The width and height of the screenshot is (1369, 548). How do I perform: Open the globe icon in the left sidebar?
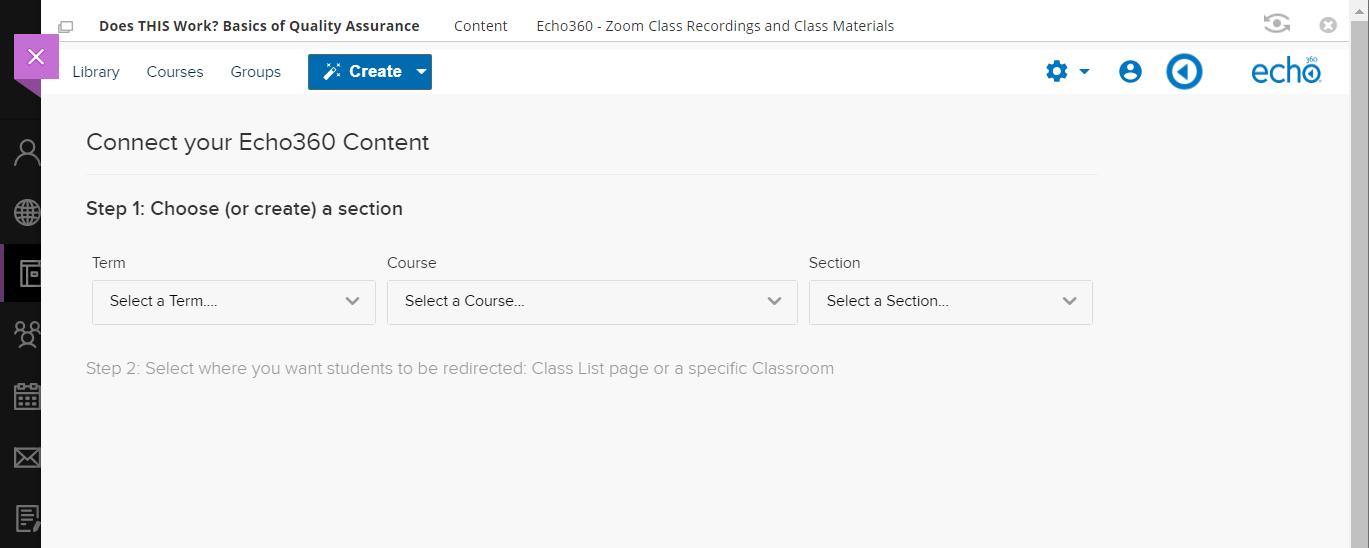(27, 212)
